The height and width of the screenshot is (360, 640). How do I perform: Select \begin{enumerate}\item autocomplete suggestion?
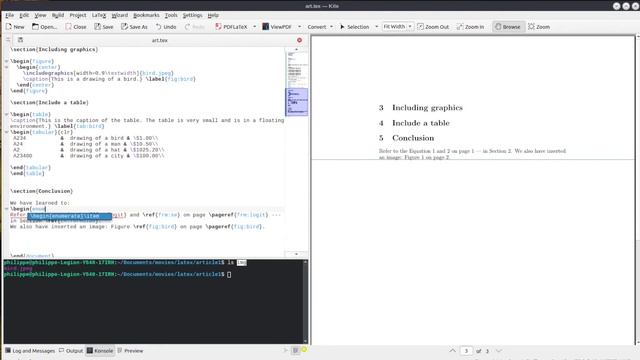point(69,216)
